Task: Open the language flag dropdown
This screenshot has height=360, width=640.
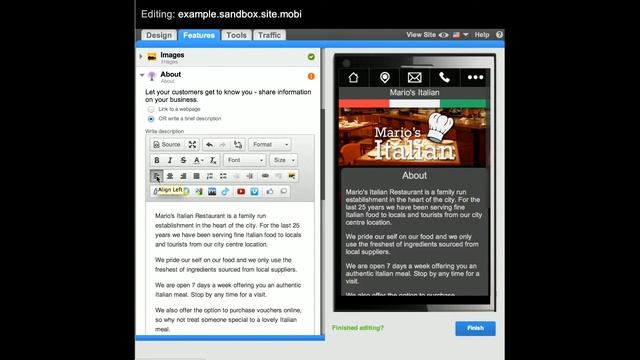Action: [x=460, y=35]
